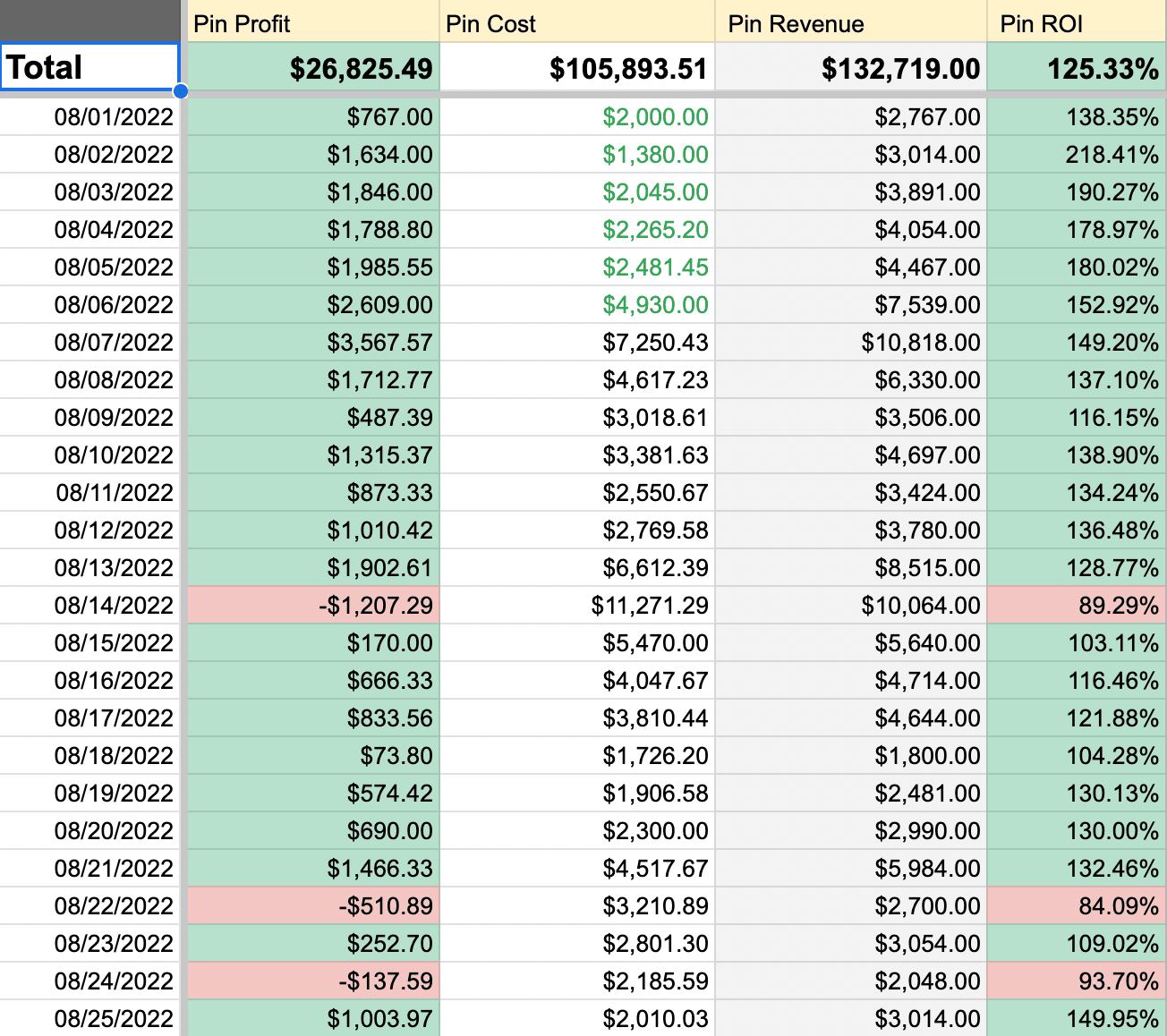Select total Pin Revenue $132,719.00 cell
The height and width of the screenshot is (1036, 1167).
click(850, 69)
